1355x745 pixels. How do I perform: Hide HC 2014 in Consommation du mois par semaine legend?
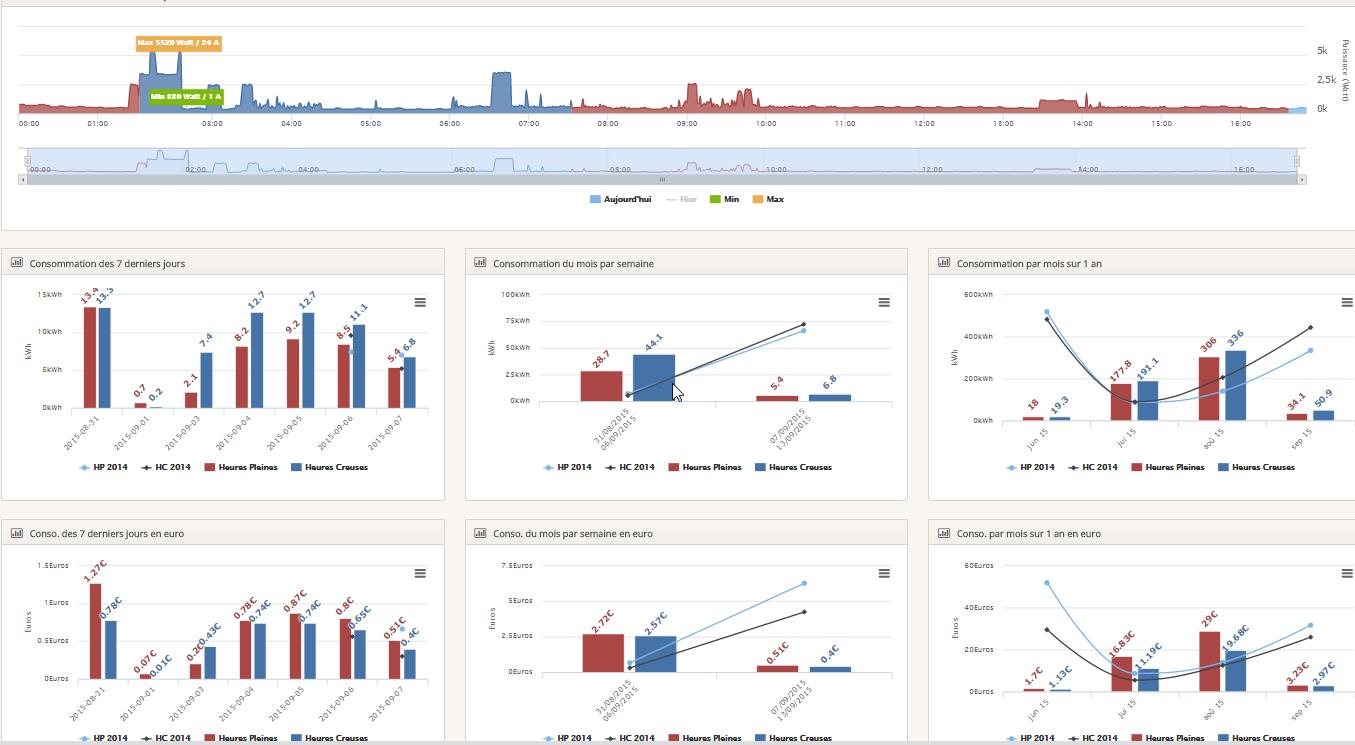click(x=630, y=467)
